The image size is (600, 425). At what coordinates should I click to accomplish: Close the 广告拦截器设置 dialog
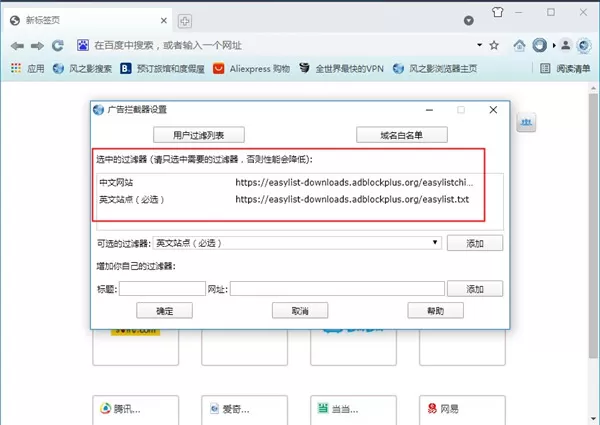tap(493, 110)
